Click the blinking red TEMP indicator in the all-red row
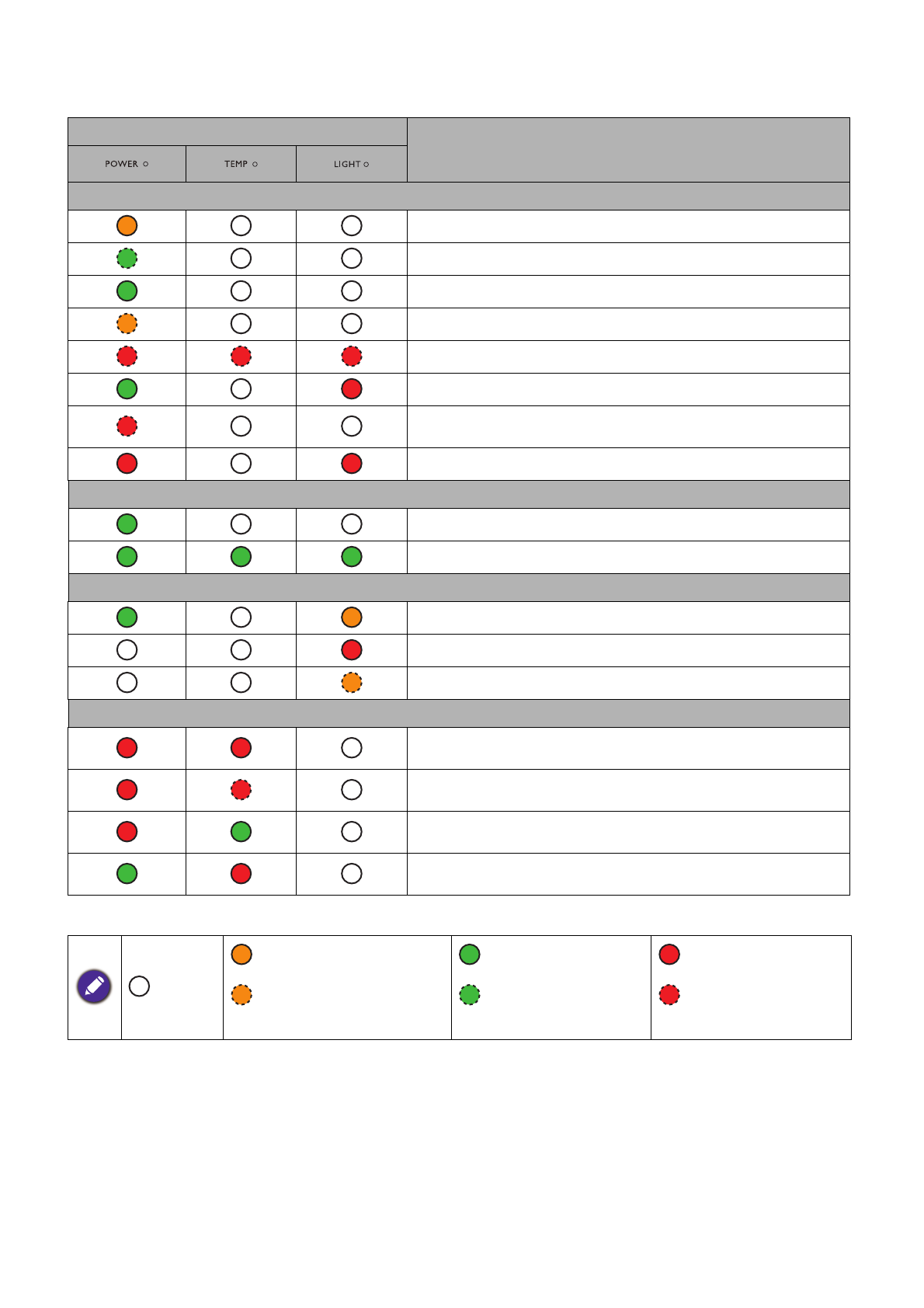Viewport: 924px width, 1308px height. pyautogui.click(x=241, y=357)
